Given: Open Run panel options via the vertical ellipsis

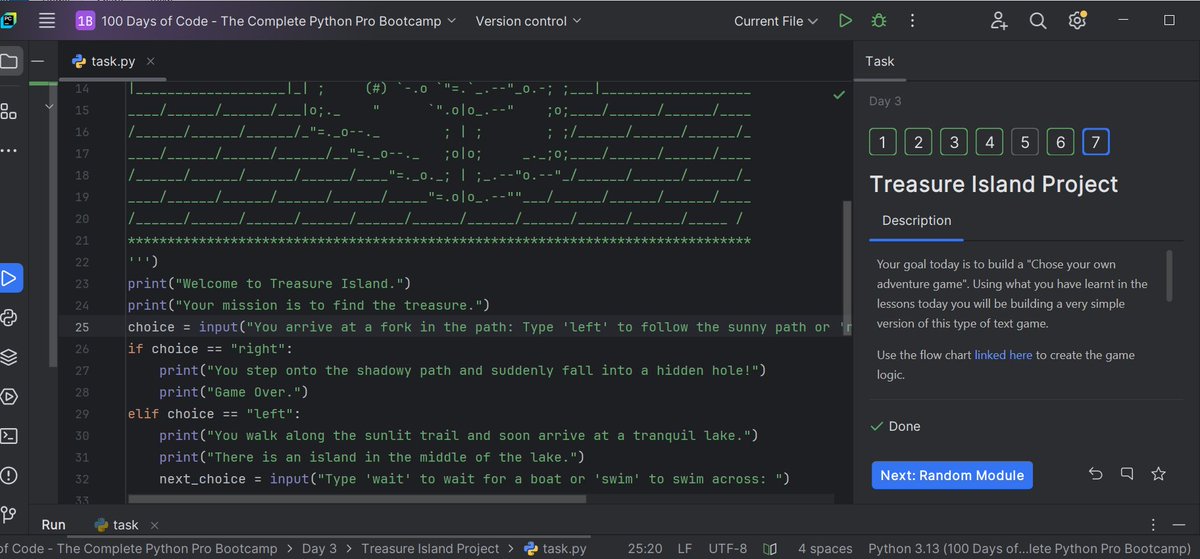Looking at the screenshot, I should click(1153, 525).
